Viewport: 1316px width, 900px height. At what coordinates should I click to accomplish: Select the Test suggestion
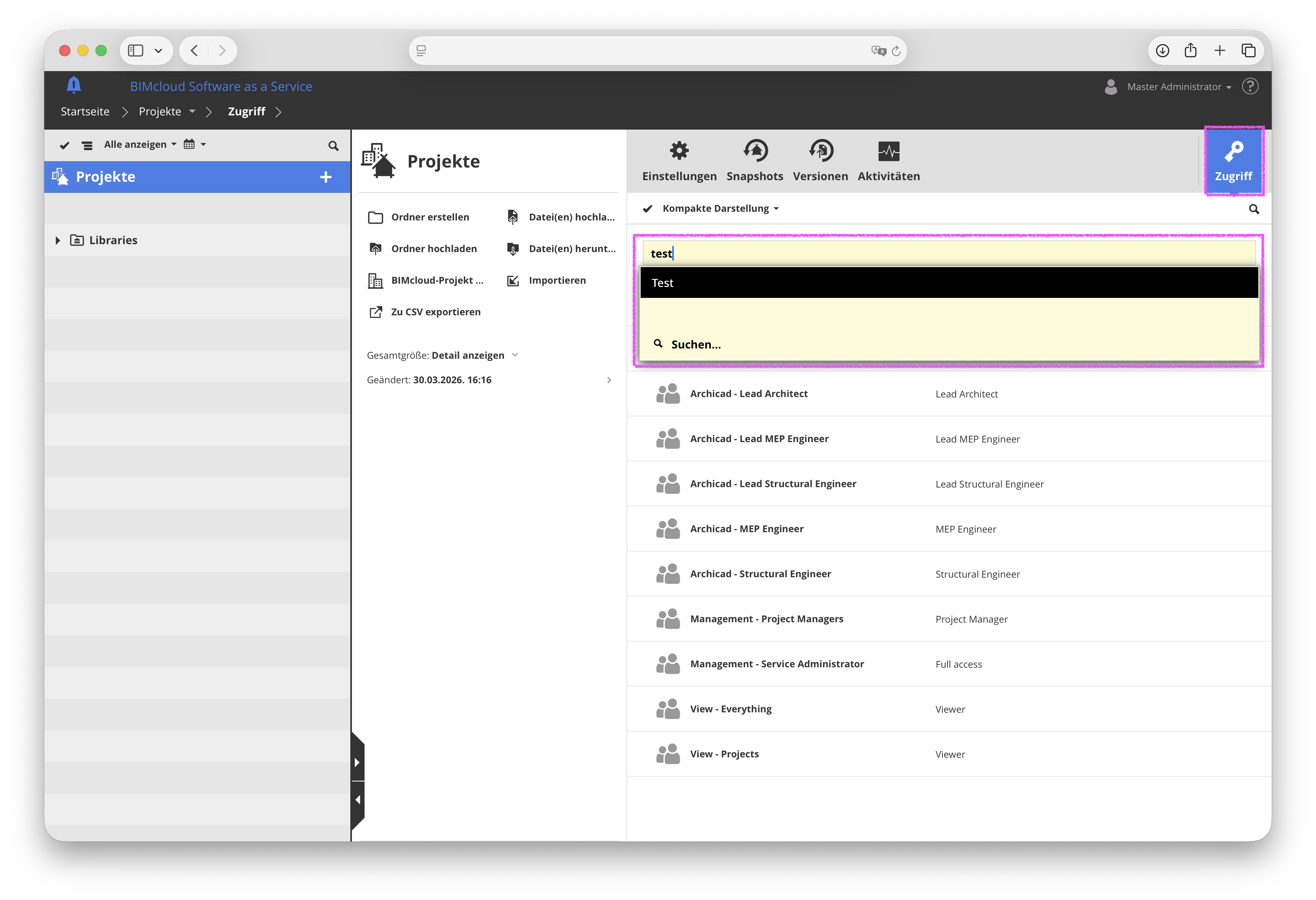click(x=949, y=282)
